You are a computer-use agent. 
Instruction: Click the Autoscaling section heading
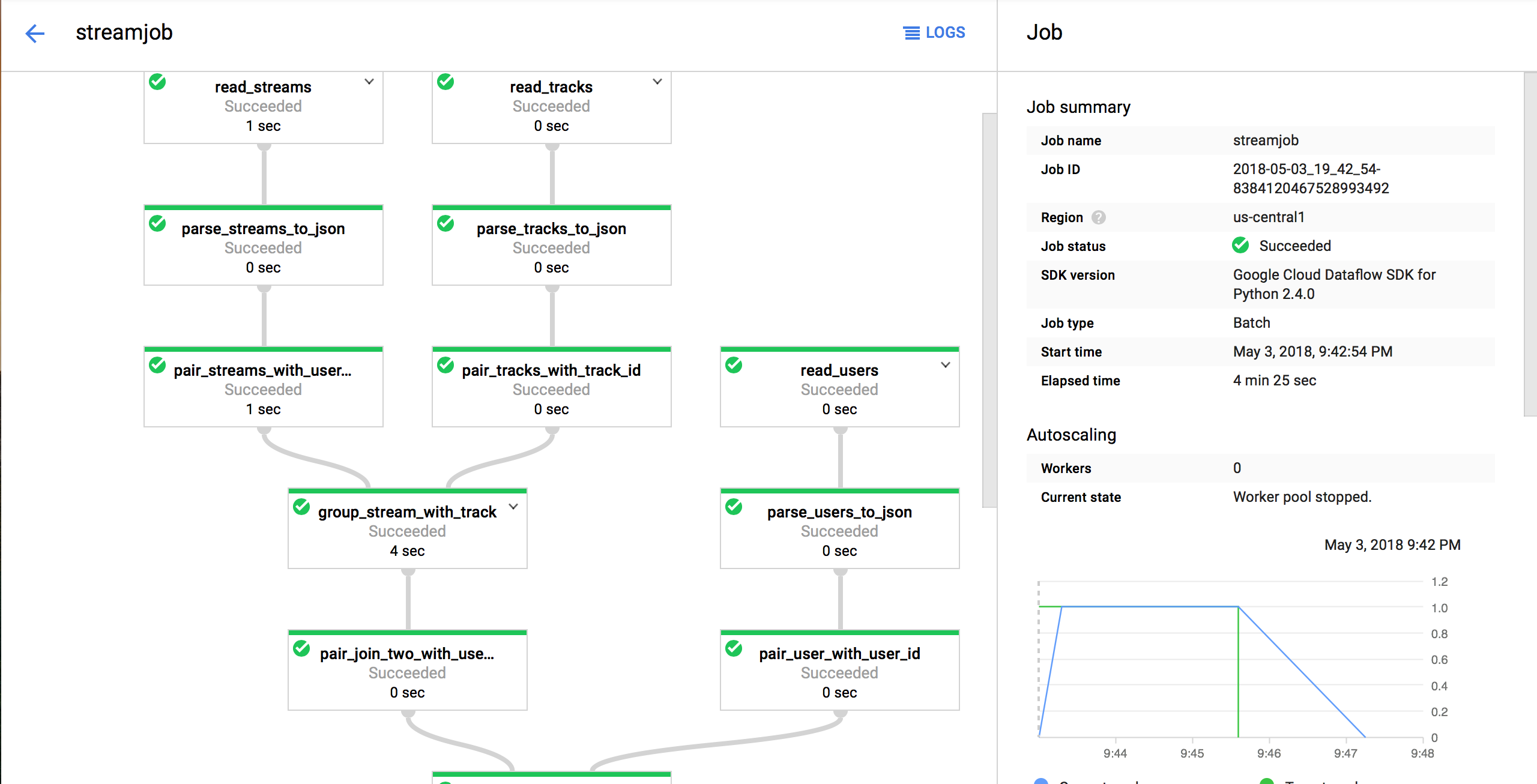1071,435
